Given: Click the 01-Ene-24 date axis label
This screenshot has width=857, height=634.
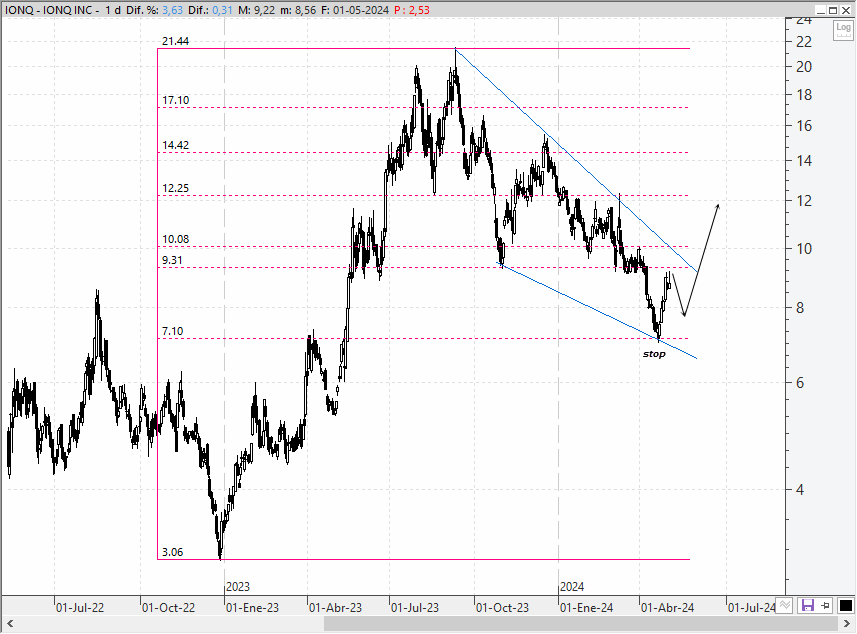Looking at the screenshot, I should click(586, 608).
